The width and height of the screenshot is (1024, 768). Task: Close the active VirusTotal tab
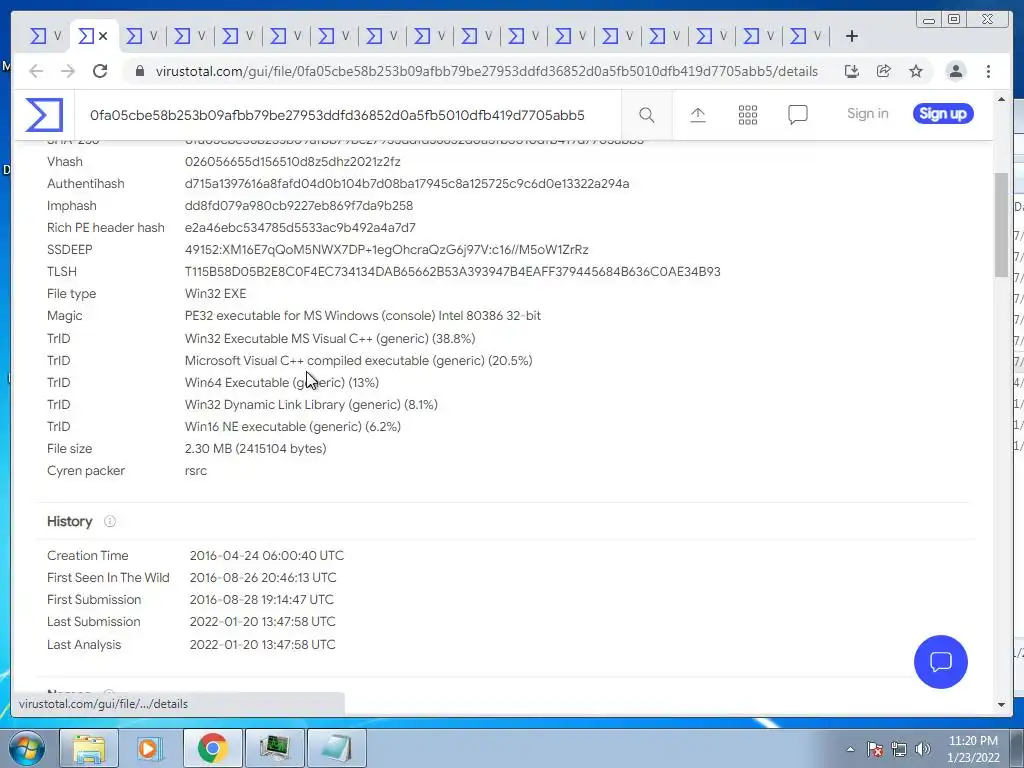103,37
